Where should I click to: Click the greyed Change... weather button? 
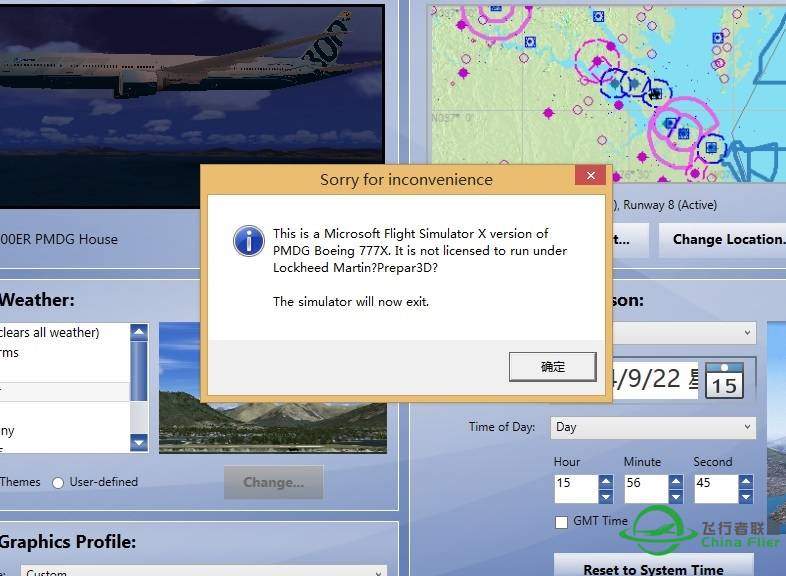pyautogui.click(x=273, y=482)
